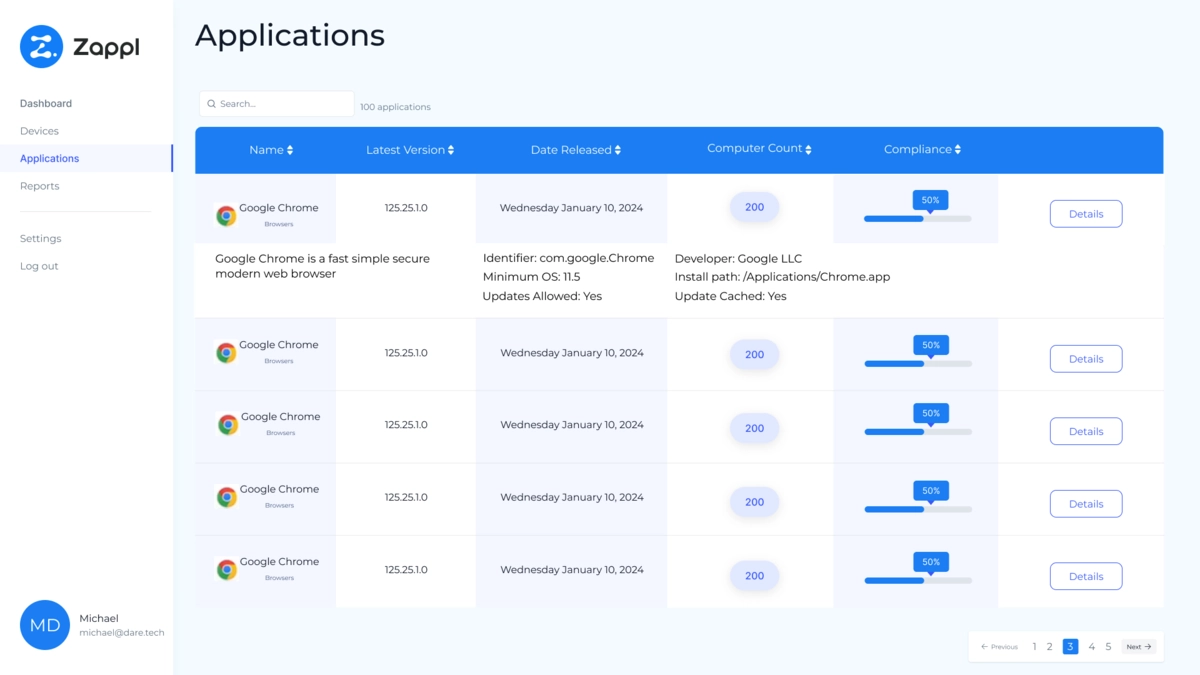Viewport: 1200px width, 675px height.
Task: Click the Google Chrome icon in the last row
Action: [x=225, y=568]
